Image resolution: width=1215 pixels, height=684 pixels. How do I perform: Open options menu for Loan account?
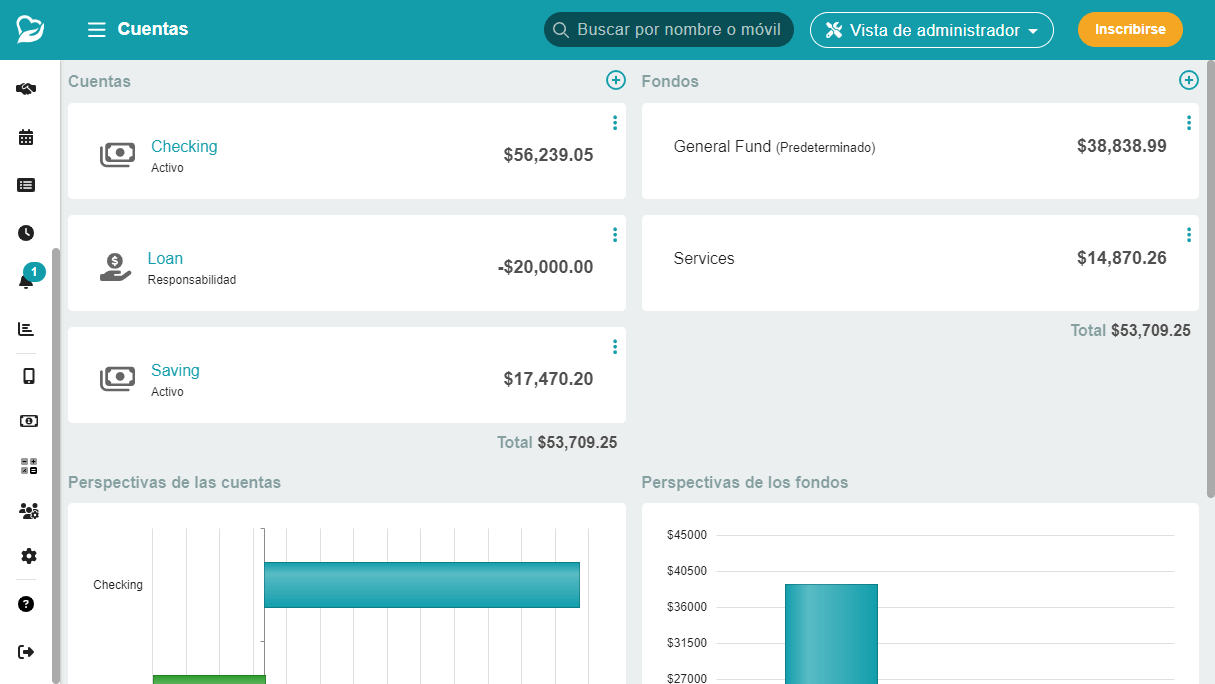tap(614, 235)
